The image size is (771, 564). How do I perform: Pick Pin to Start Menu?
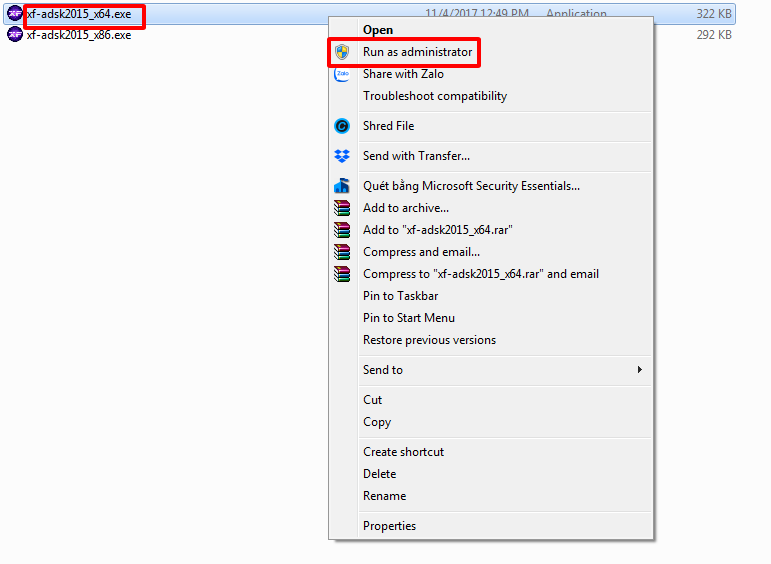coord(408,318)
